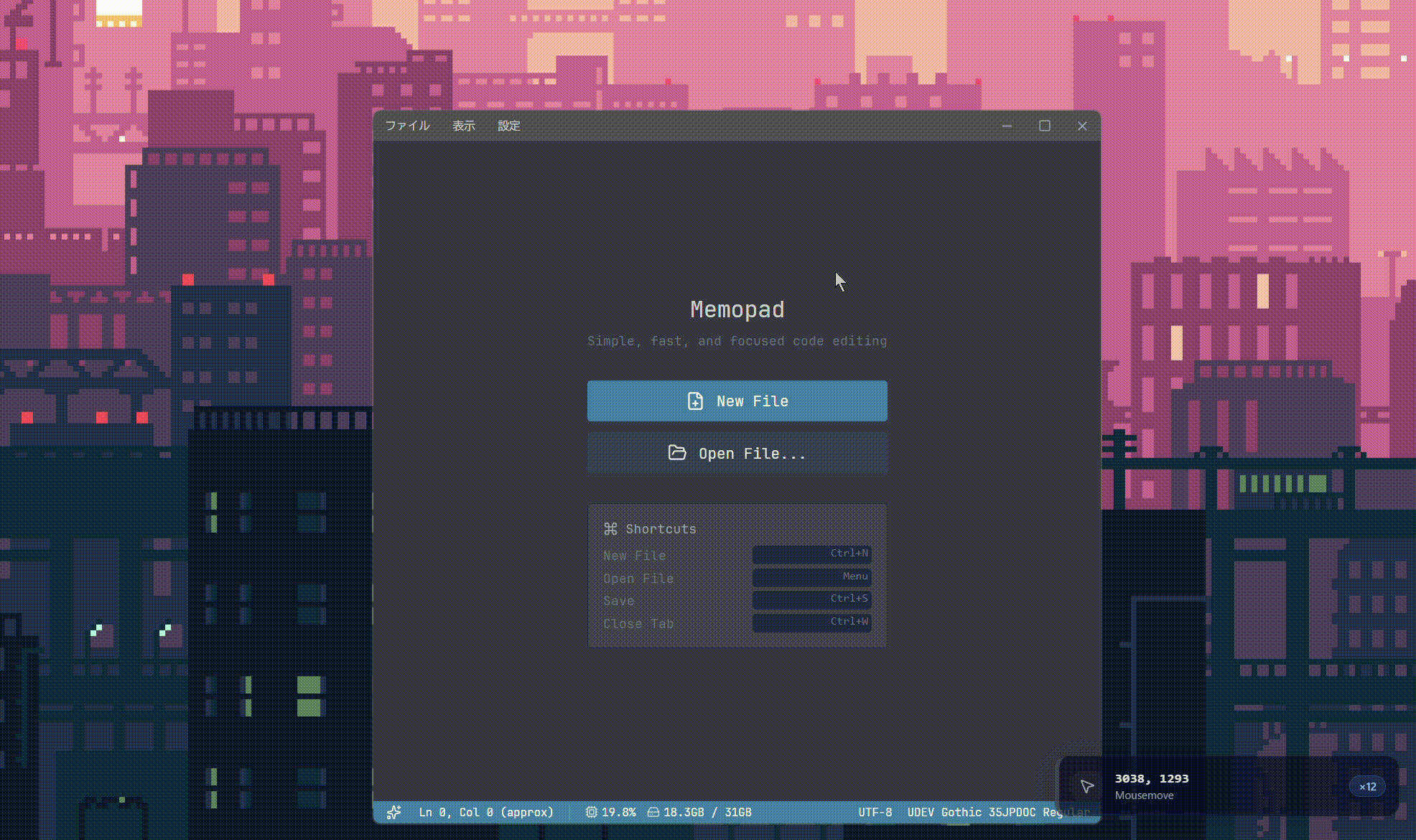Click the sparkle icon in status bar
This screenshot has height=840, width=1416.
click(x=393, y=812)
